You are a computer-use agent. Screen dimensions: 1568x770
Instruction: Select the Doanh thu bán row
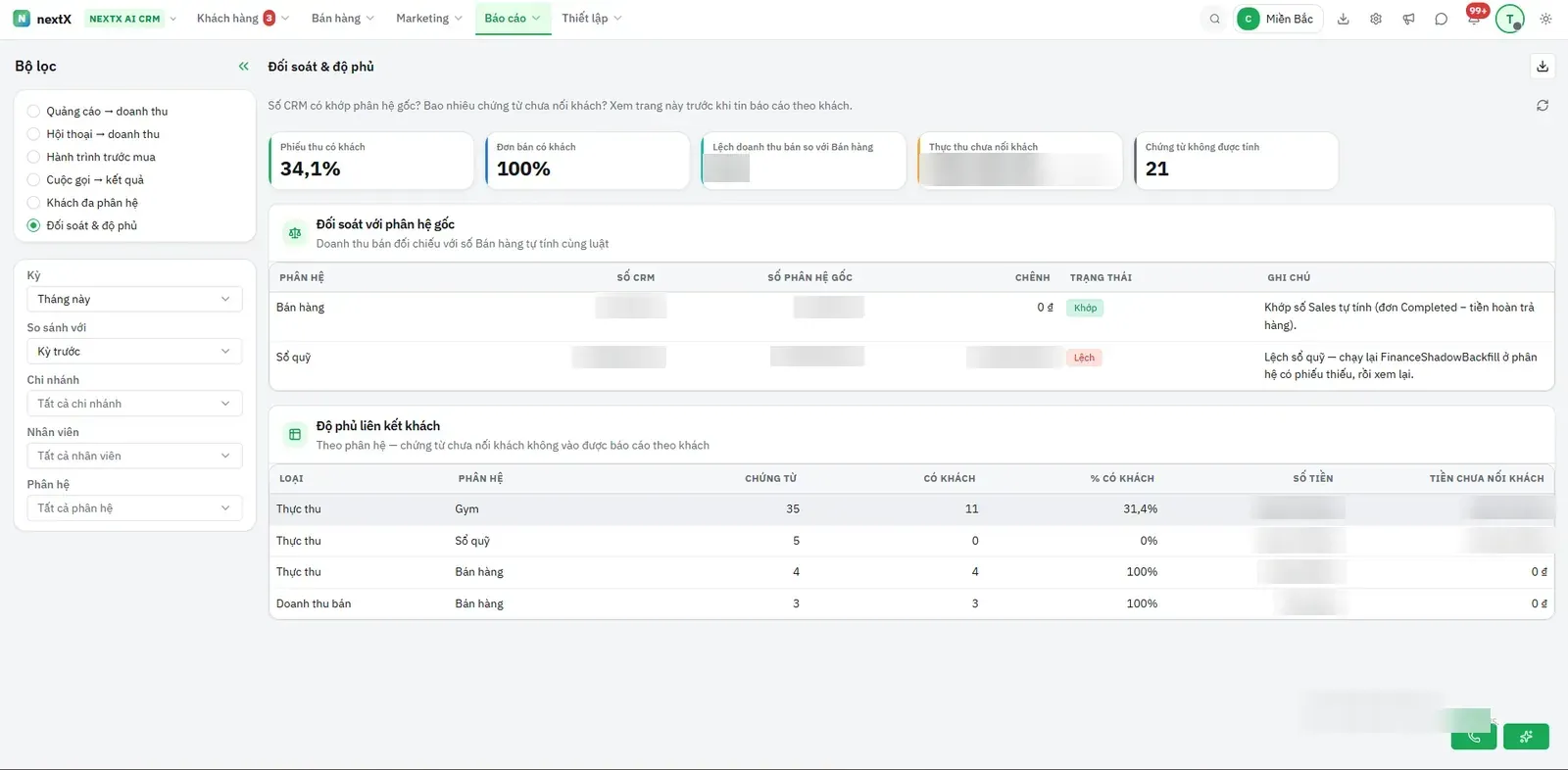tap(911, 603)
